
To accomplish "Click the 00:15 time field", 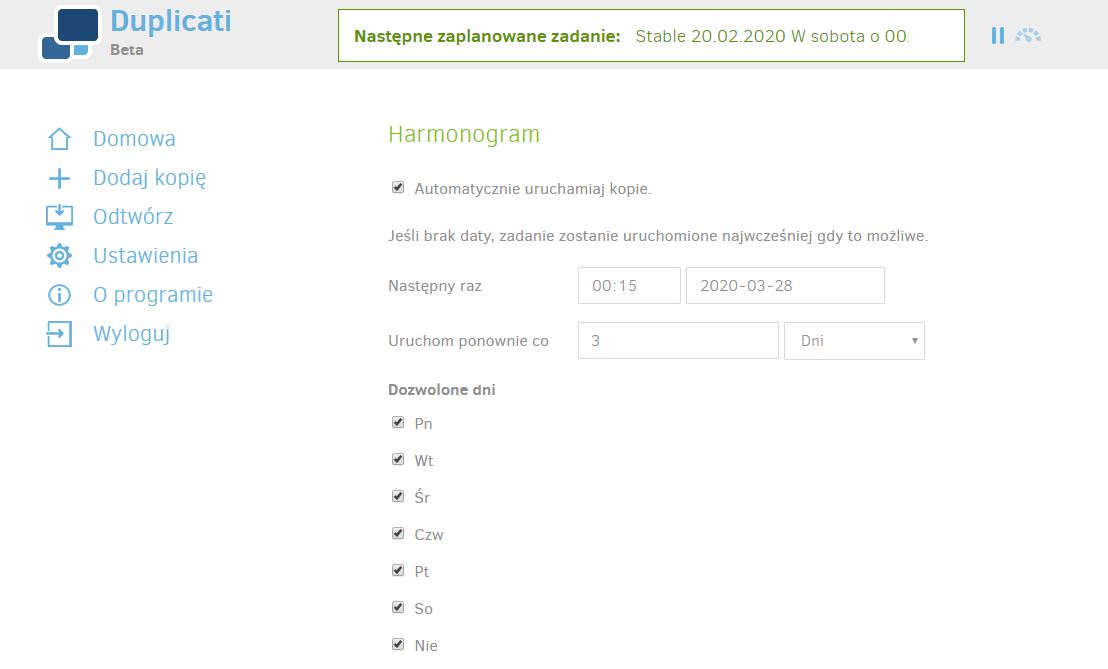I will point(629,285).
